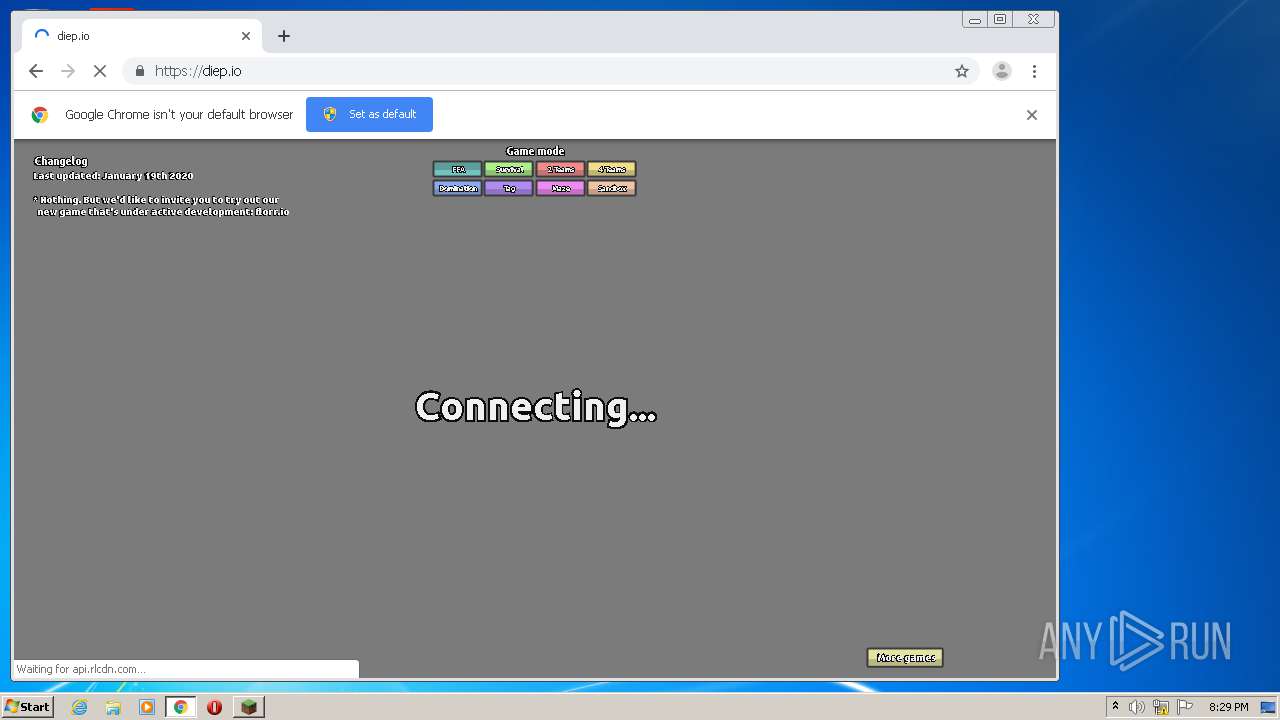Open the Chrome profile avatar menu
The width and height of the screenshot is (1280, 720).
(1001, 71)
